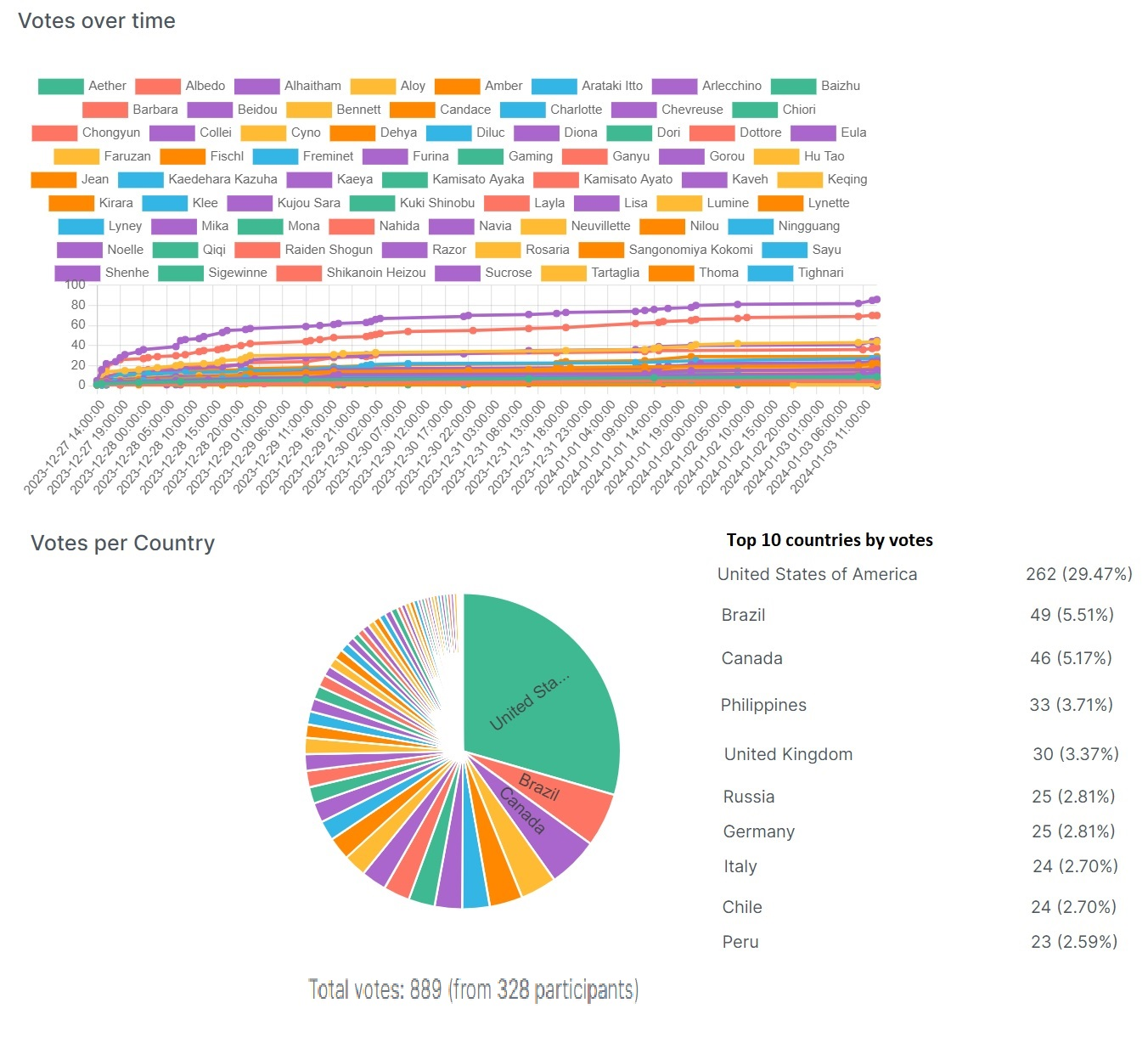Click the Furina legend label
The image size is (1148, 1048).
430,156
